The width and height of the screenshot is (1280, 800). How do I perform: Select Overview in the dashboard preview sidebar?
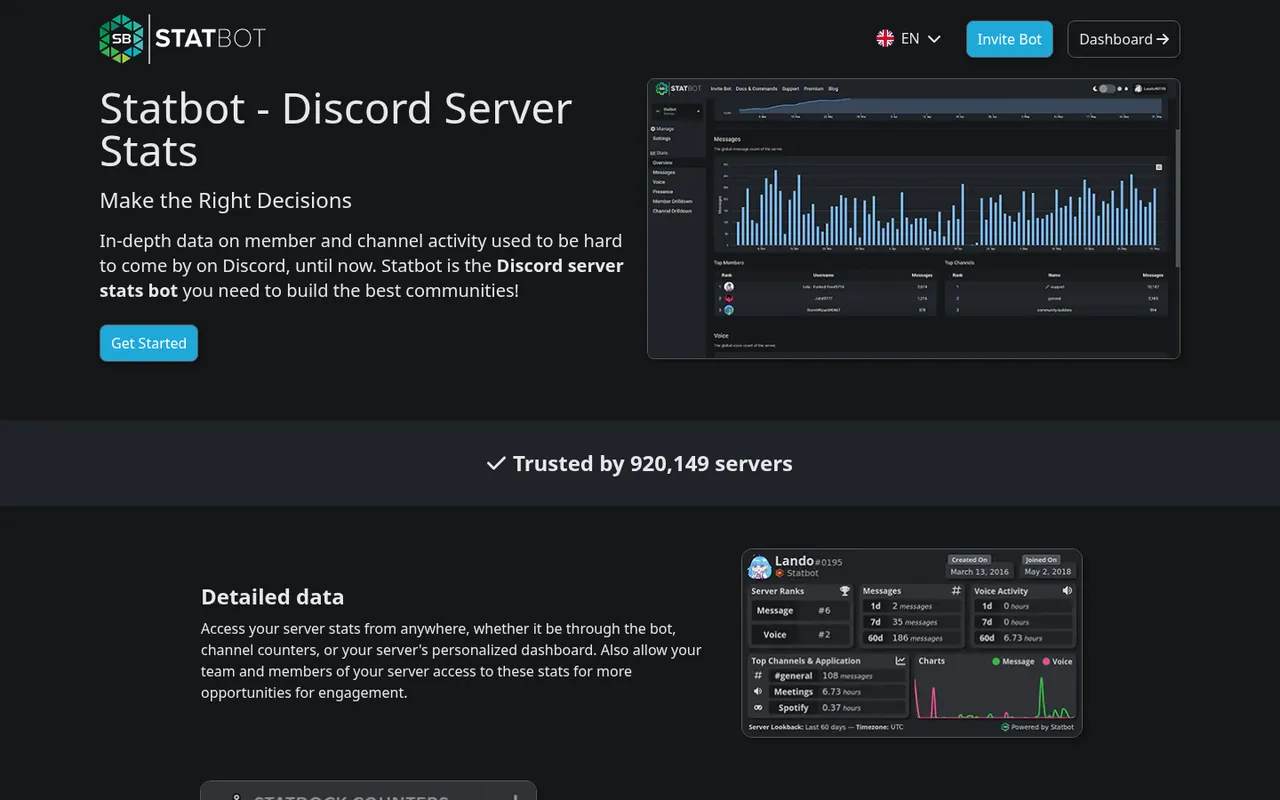pyautogui.click(x=662, y=162)
